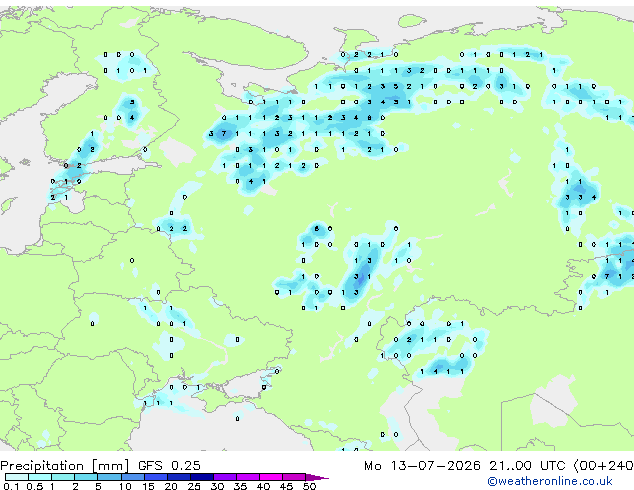Open the weatheronline.co.uk copyright link
The width and height of the screenshot is (634, 490).
[x=550, y=481]
